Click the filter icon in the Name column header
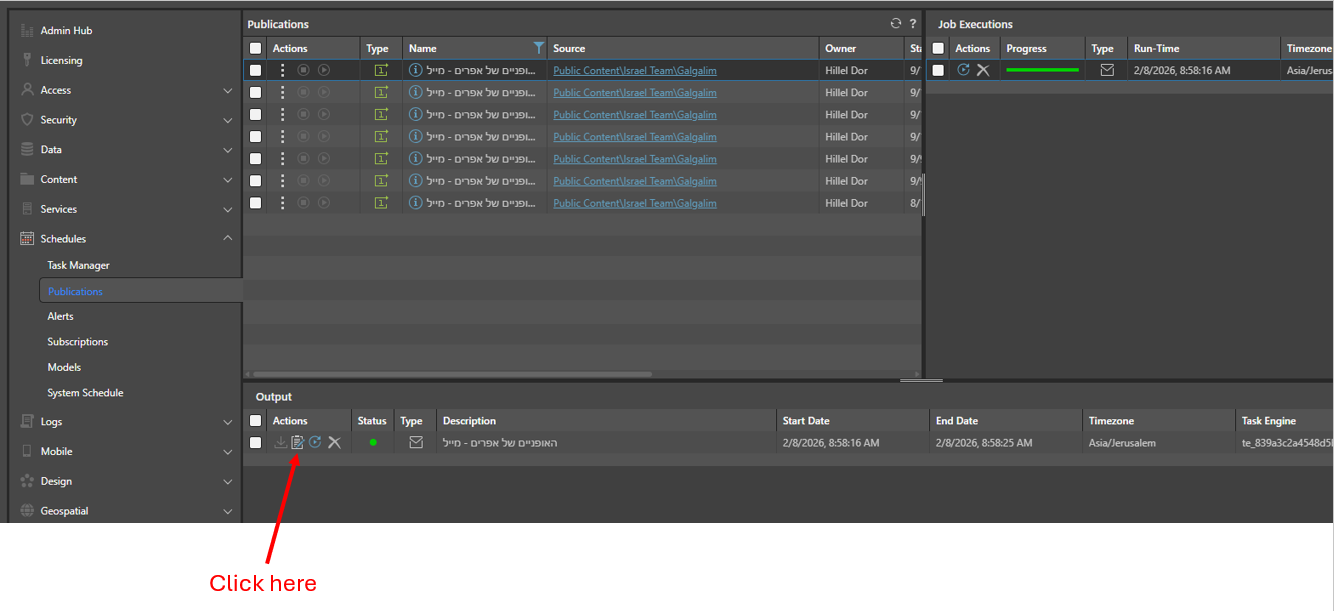 click(539, 48)
